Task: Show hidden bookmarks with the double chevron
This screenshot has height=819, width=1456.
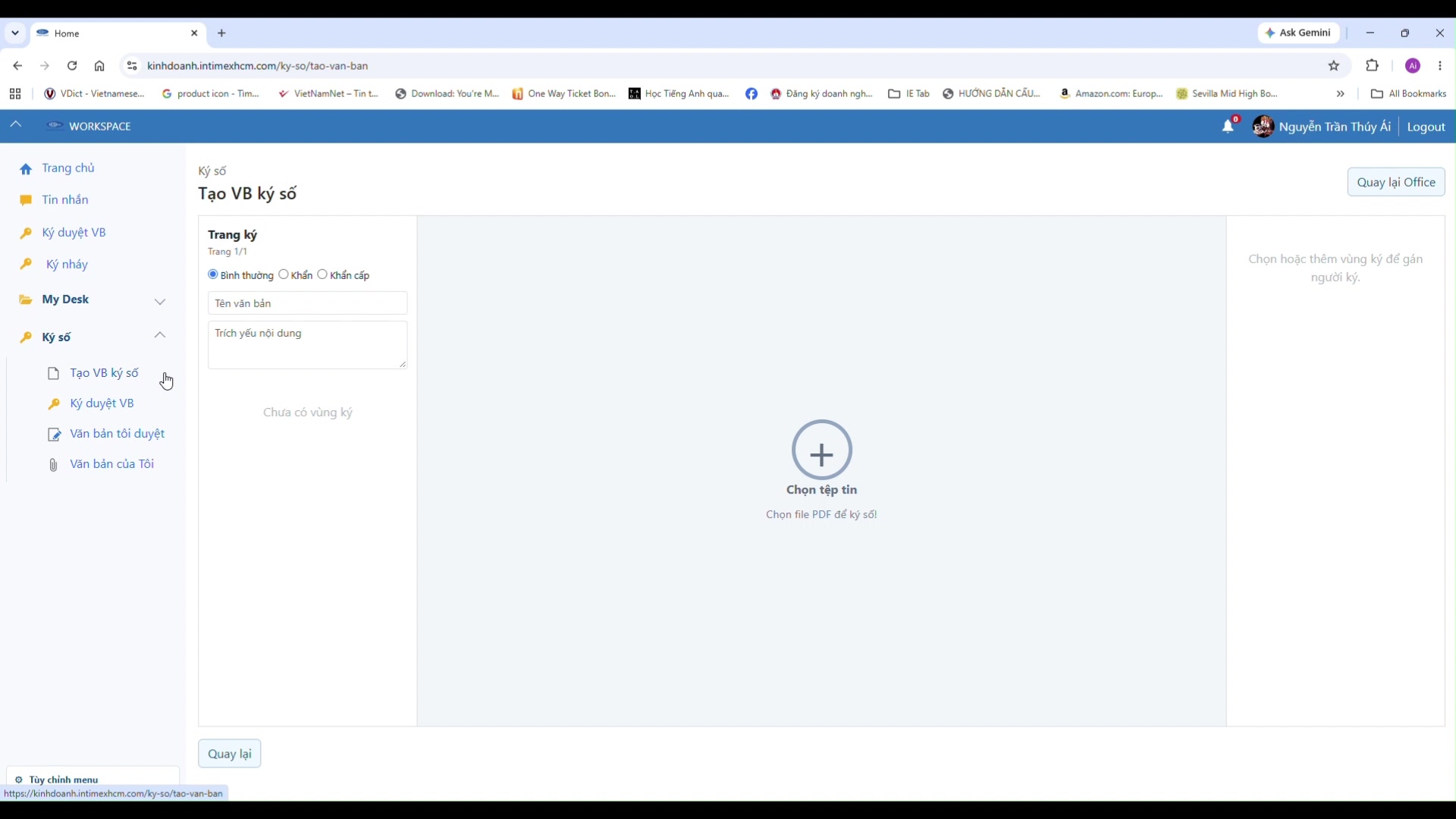Action: (x=1341, y=94)
